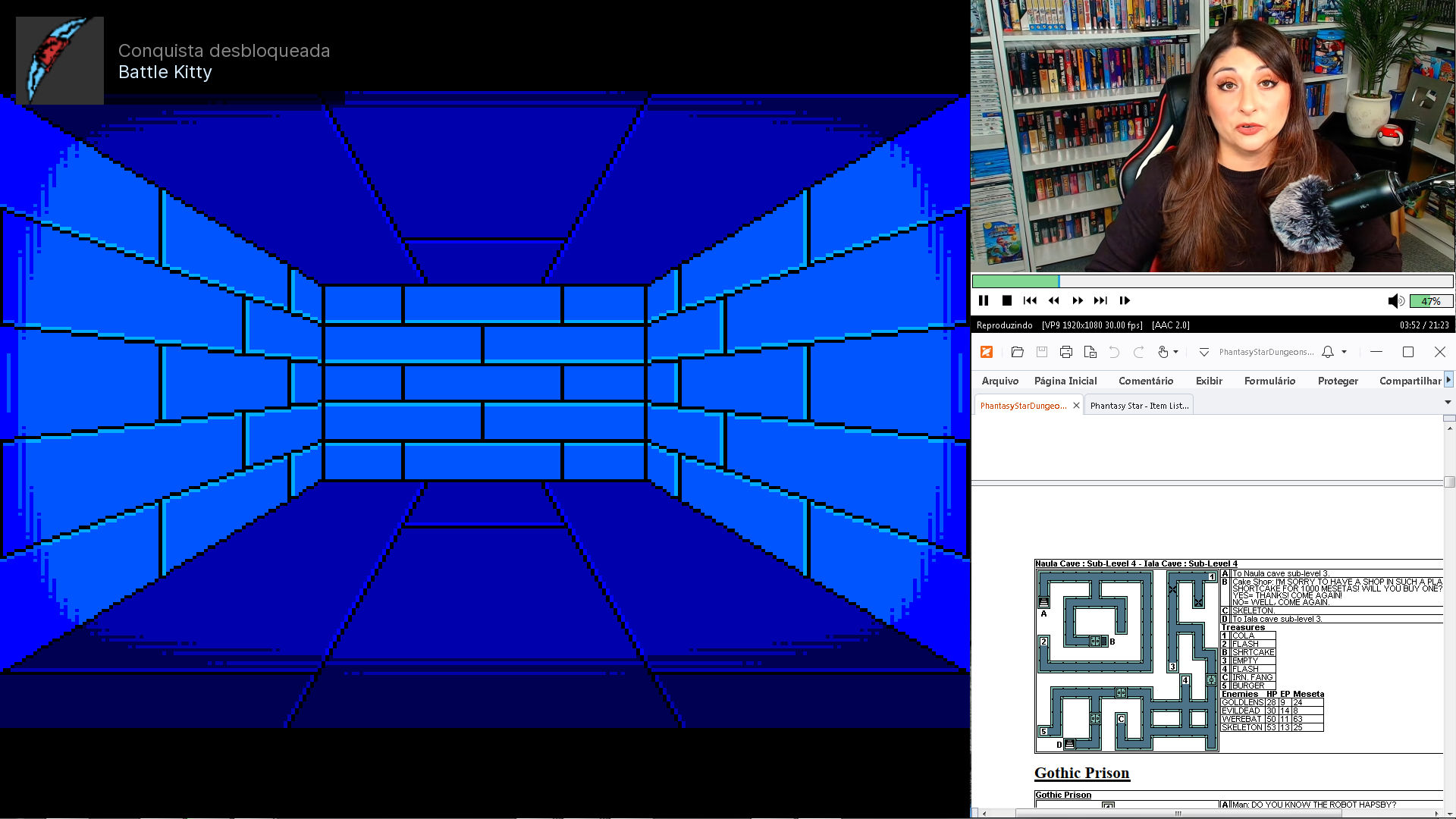Expand the hand tool dropdown arrow
The image size is (1456, 819).
1176,352
